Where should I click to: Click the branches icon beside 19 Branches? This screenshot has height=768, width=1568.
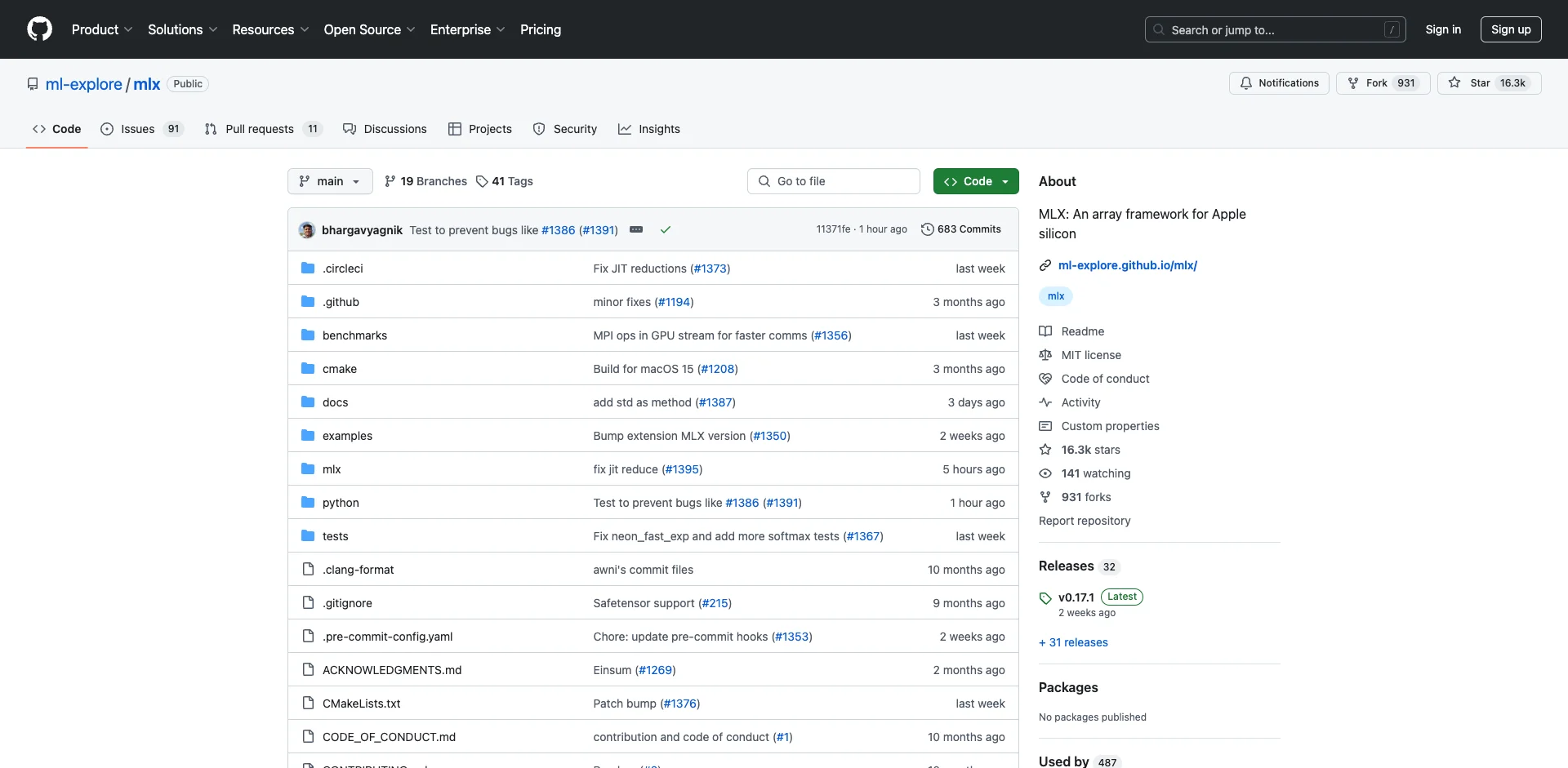[390, 181]
